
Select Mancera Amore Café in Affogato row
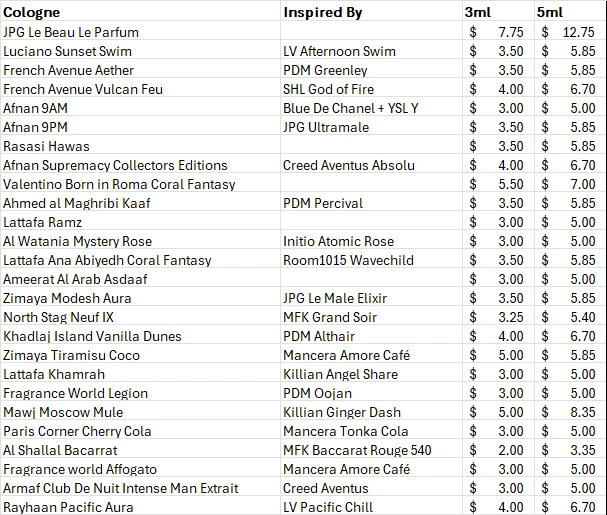click(x=372, y=469)
